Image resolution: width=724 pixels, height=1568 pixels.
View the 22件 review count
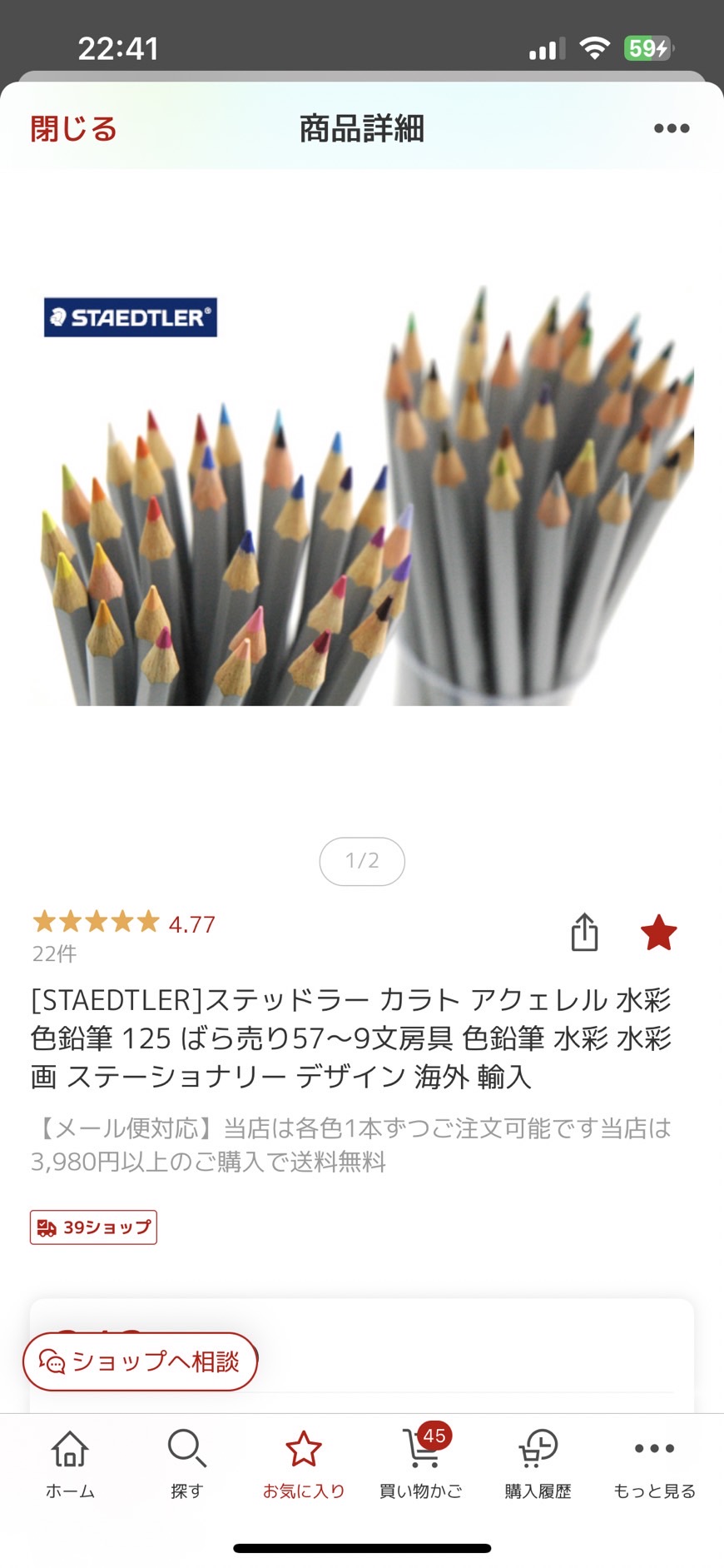pyautogui.click(x=54, y=953)
